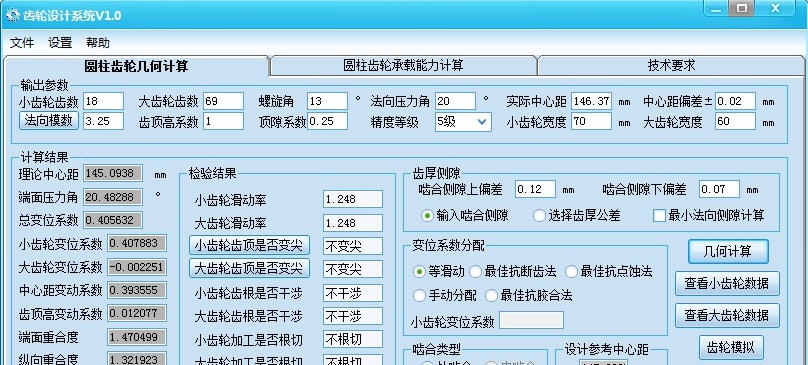
Task: Click the 大齿轮宽度 input field
Action: (735, 121)
